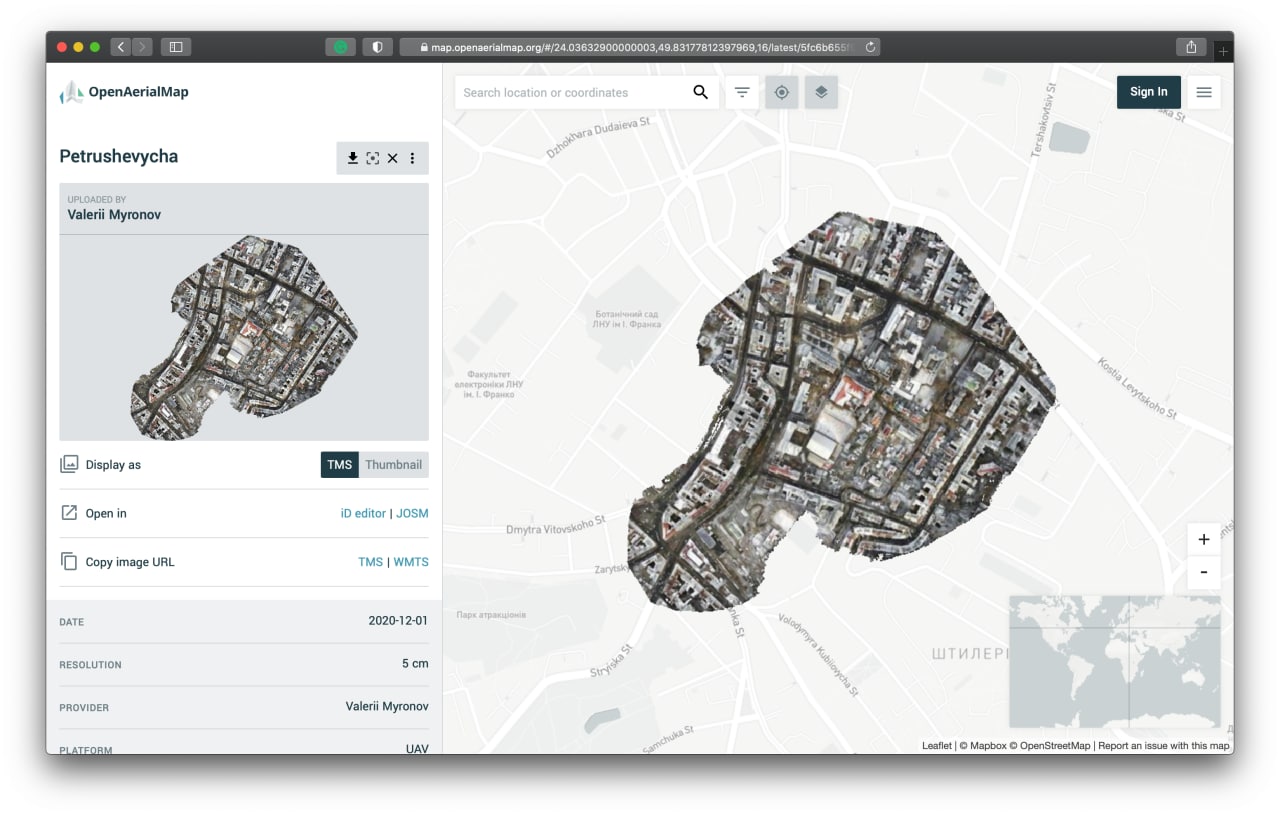The height and width of the screenshot is (815, 1280).
Task: Click the date value 2020-12-01
Action: pyautogui.click(x=398, y=621)
